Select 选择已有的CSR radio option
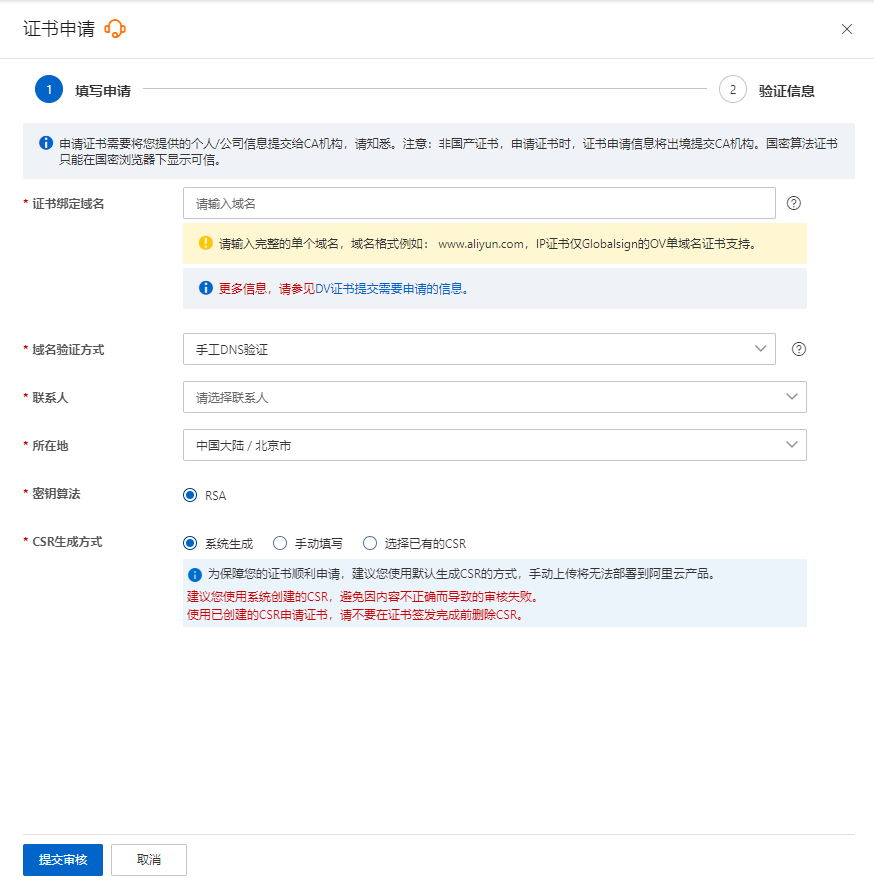Screen dimensions: 874x884 point(370,543)
